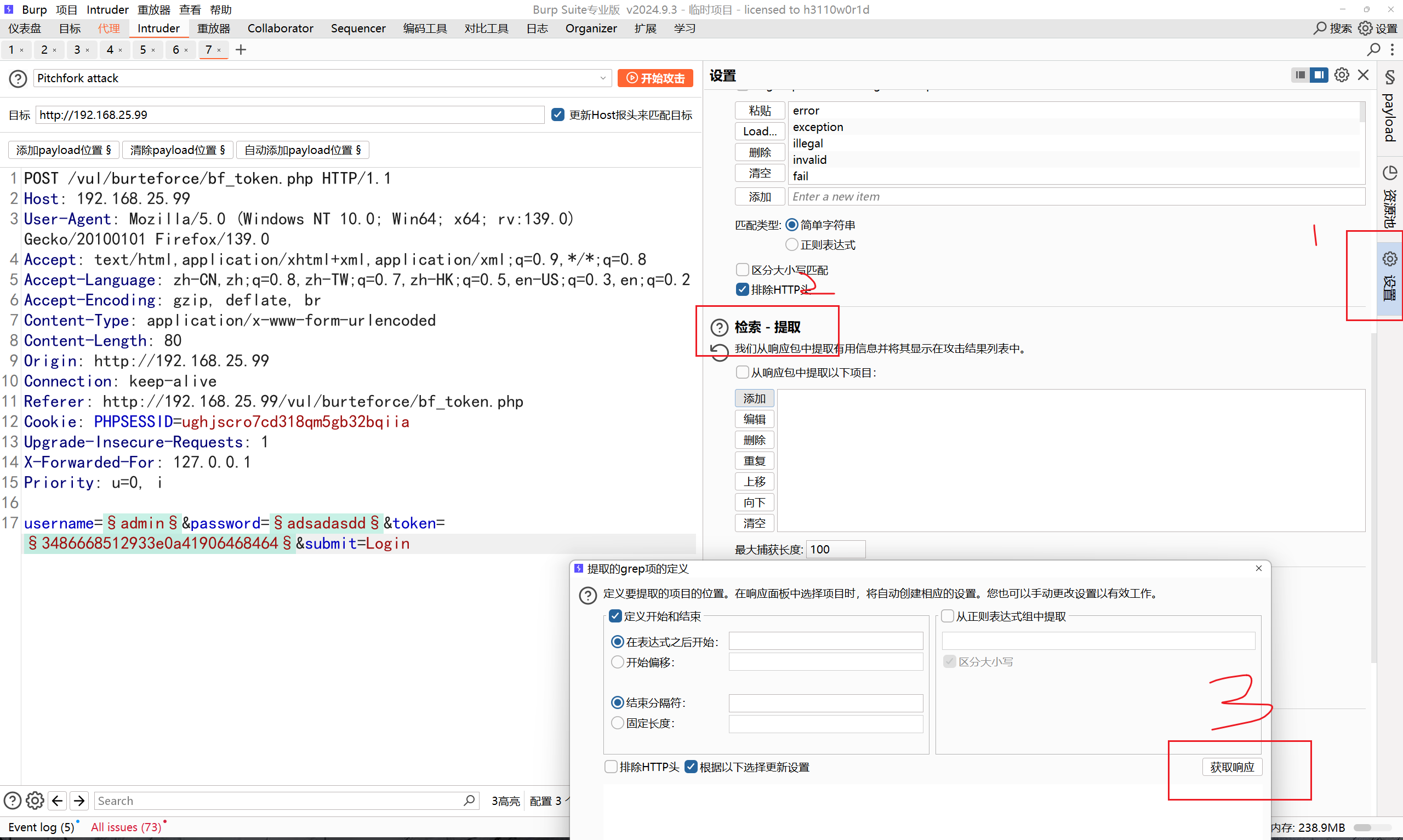Click the reset arrow under Grep - Extract

point(720,352)
